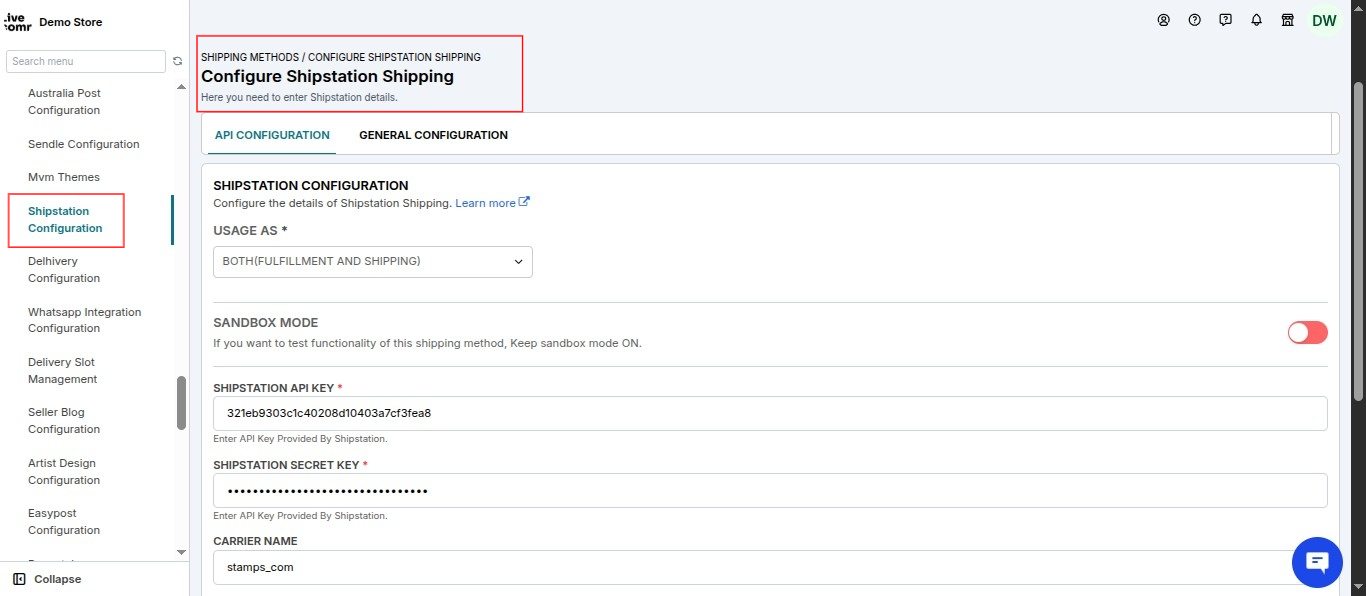Open Delhivery Configuration menu item
The image size is (1366, 596).
coord(64,270)
